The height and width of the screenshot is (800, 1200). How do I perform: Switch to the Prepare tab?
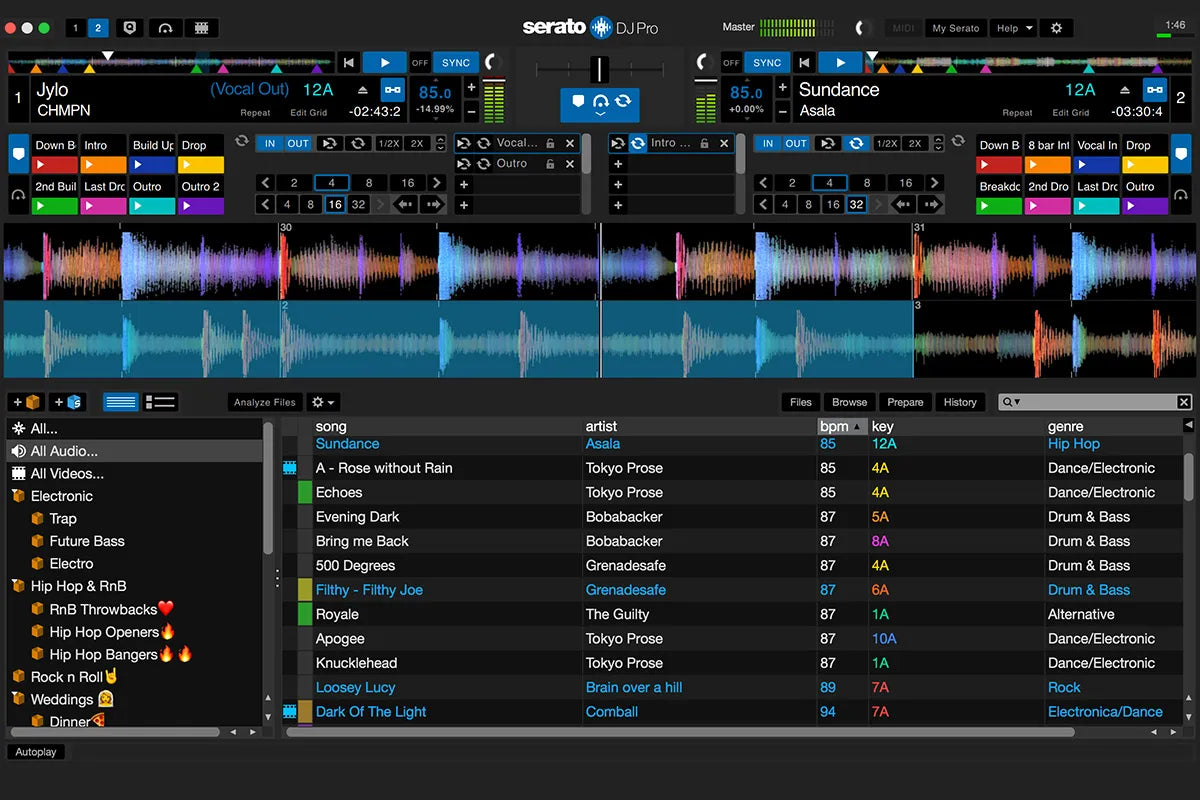coord(905,402)
